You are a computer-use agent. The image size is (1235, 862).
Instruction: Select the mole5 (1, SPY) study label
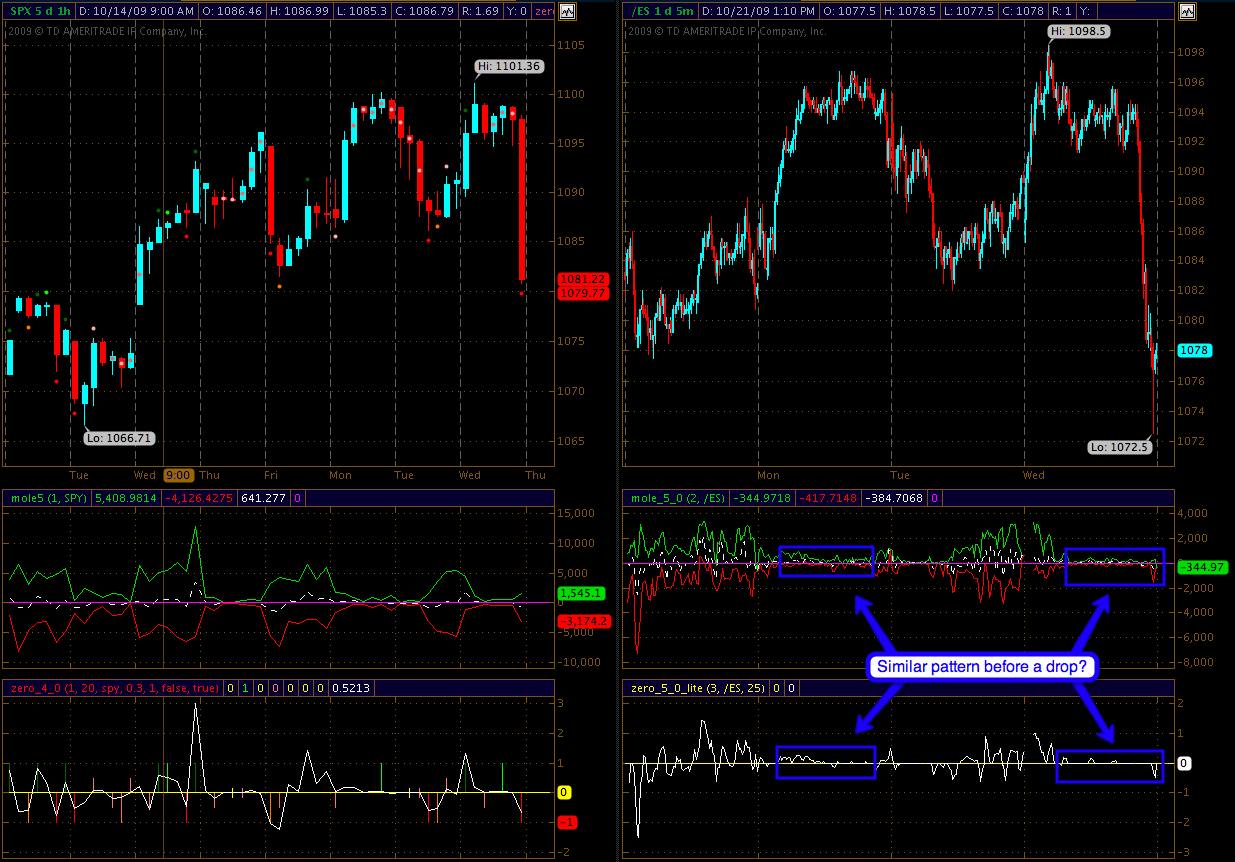[48, 497]
